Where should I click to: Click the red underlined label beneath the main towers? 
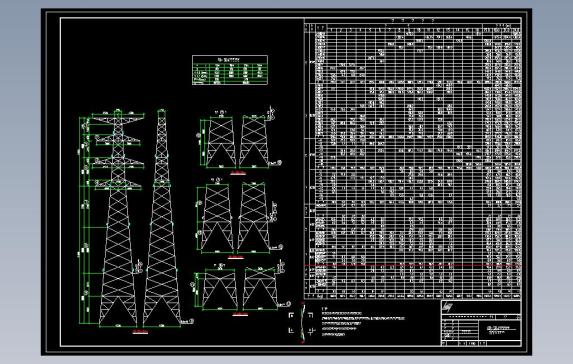click(x=140, y=331)
